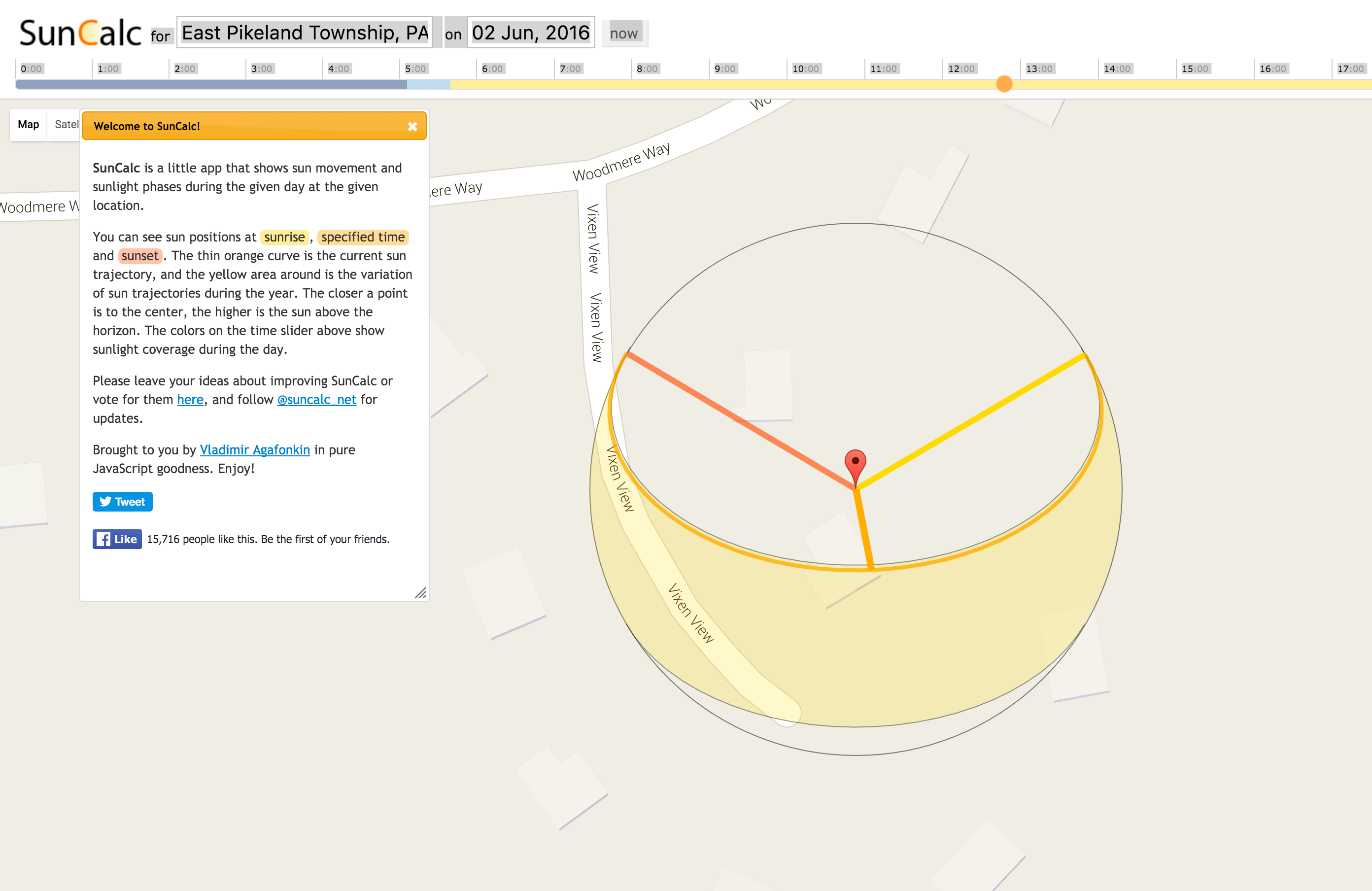
Task: Click the 7:00 timeline marker
Action: [570, 69]
